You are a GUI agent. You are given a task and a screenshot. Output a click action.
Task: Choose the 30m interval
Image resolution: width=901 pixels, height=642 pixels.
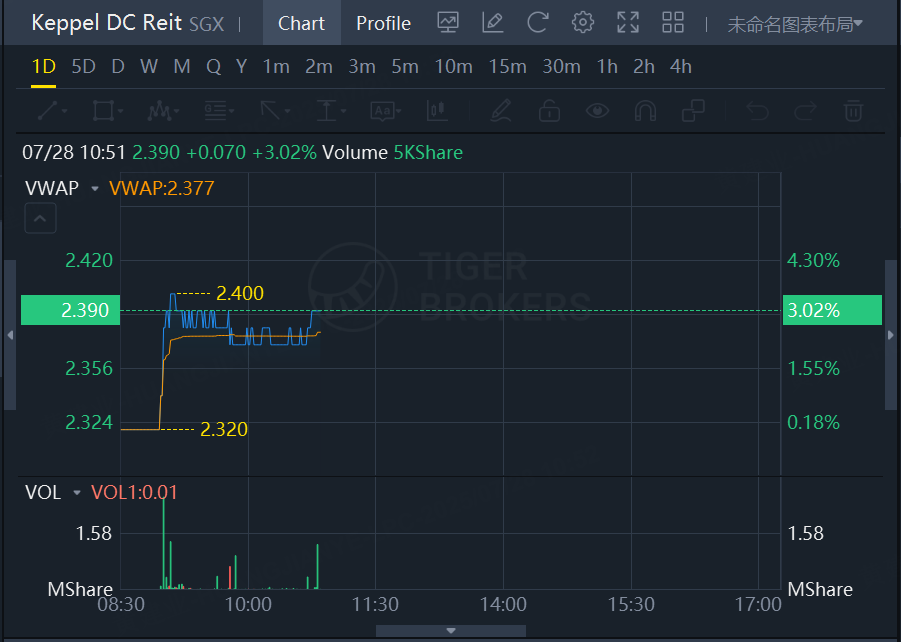click(561, 67)
